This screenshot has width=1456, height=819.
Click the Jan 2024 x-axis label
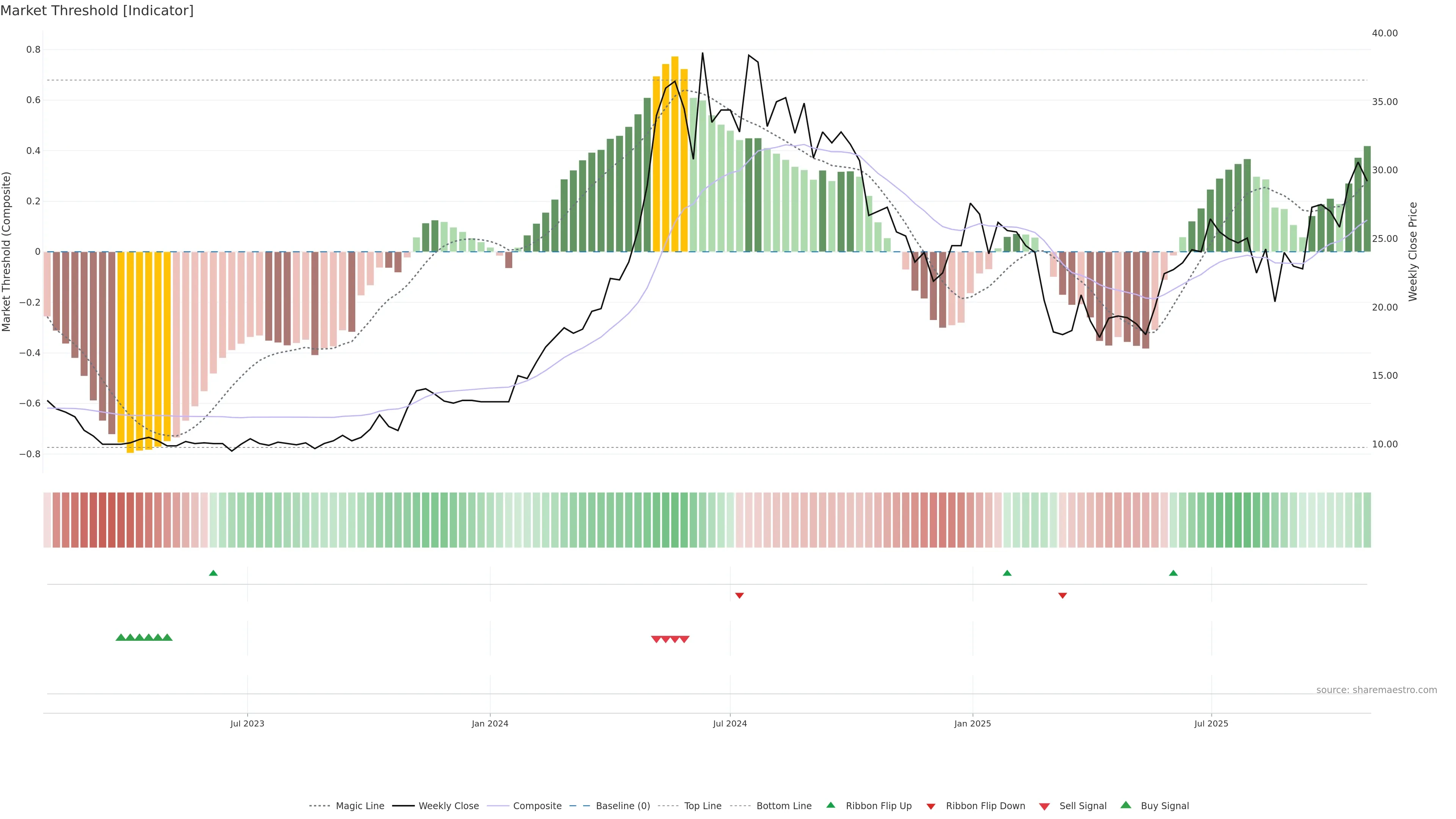[x=490, y=723]
